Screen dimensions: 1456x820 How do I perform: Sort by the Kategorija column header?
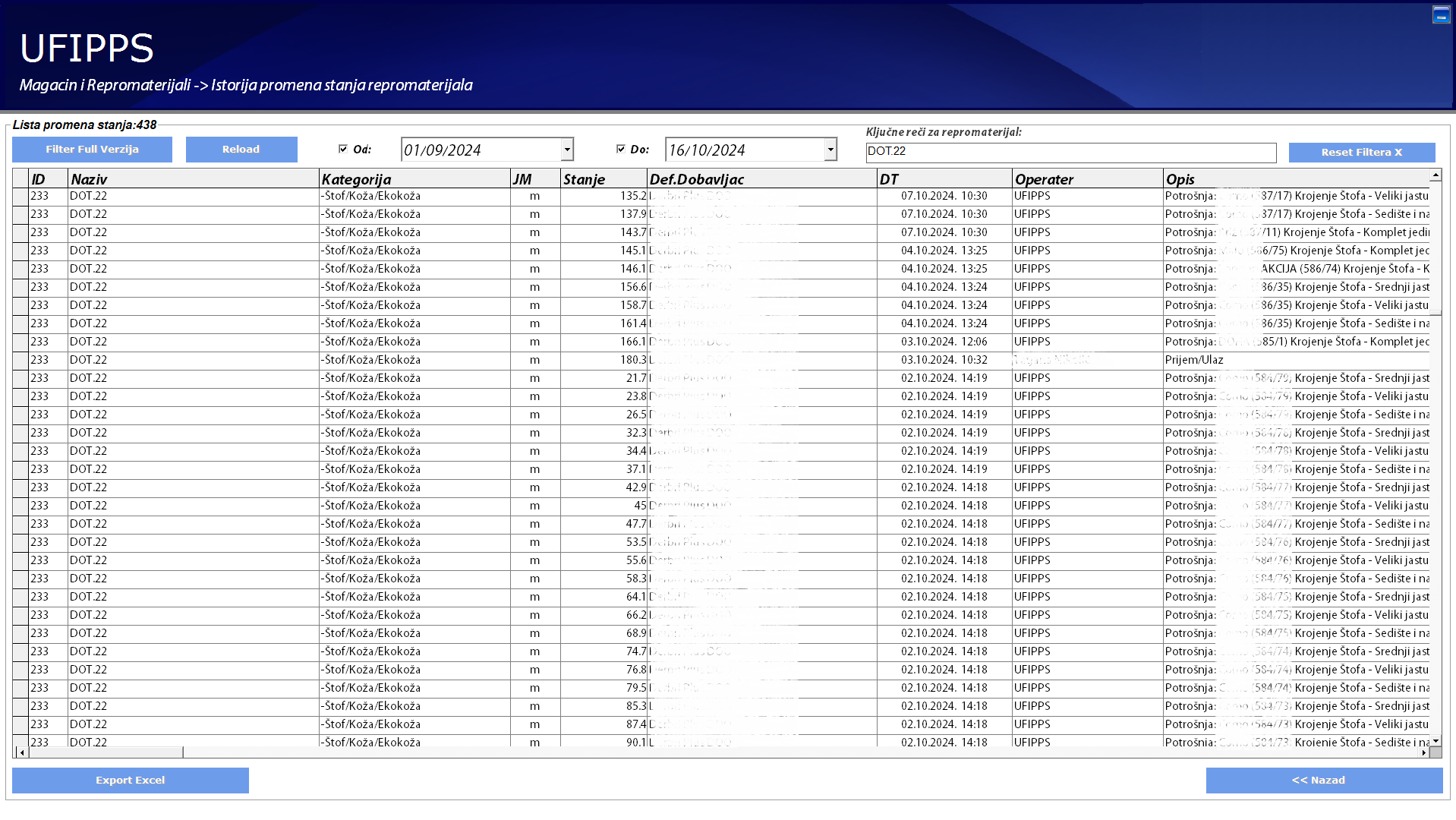coord(414,179)
